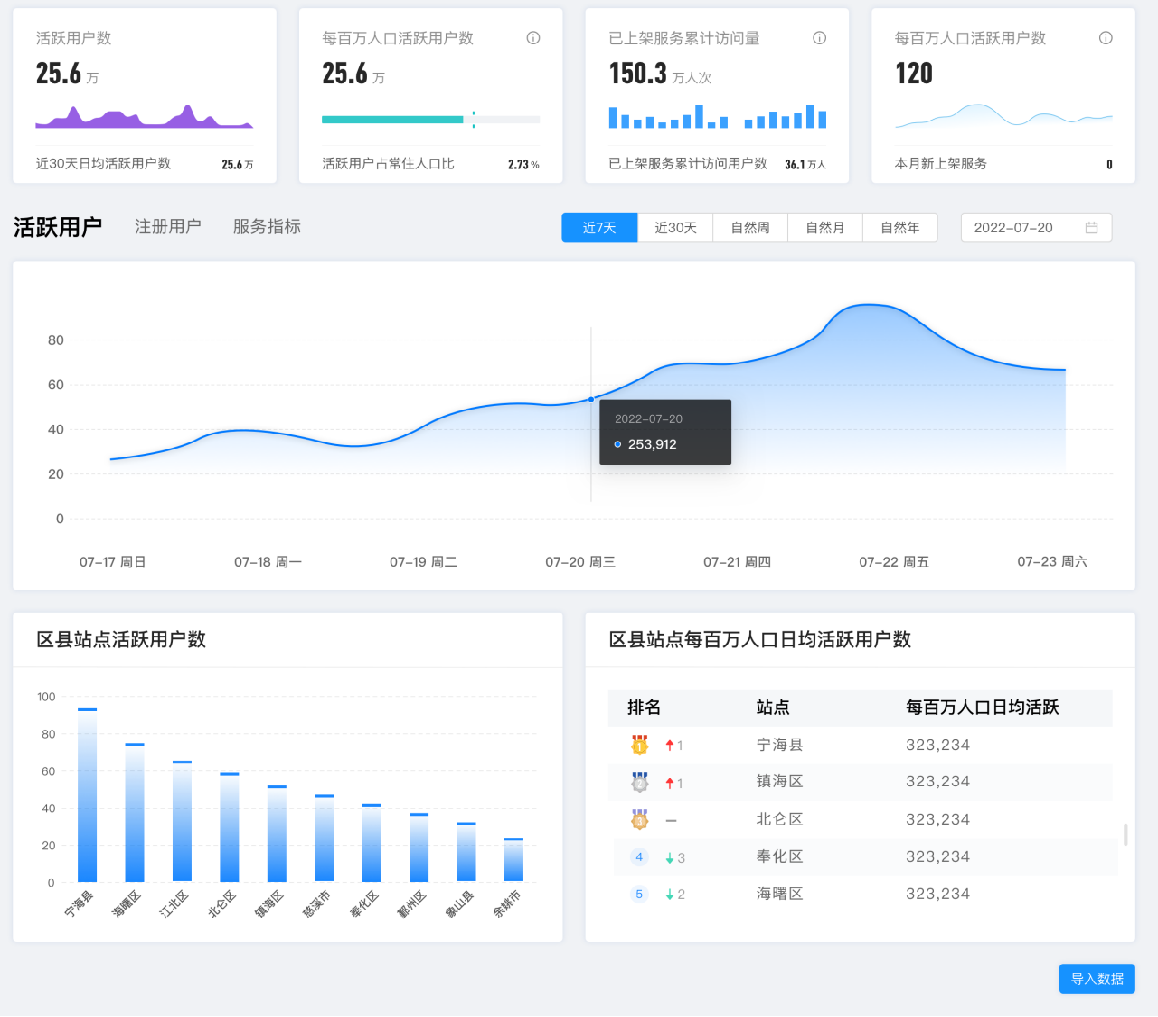The image size is (1158, 1017).
Task: Select 自然月 time range
Action: point(825,227)
